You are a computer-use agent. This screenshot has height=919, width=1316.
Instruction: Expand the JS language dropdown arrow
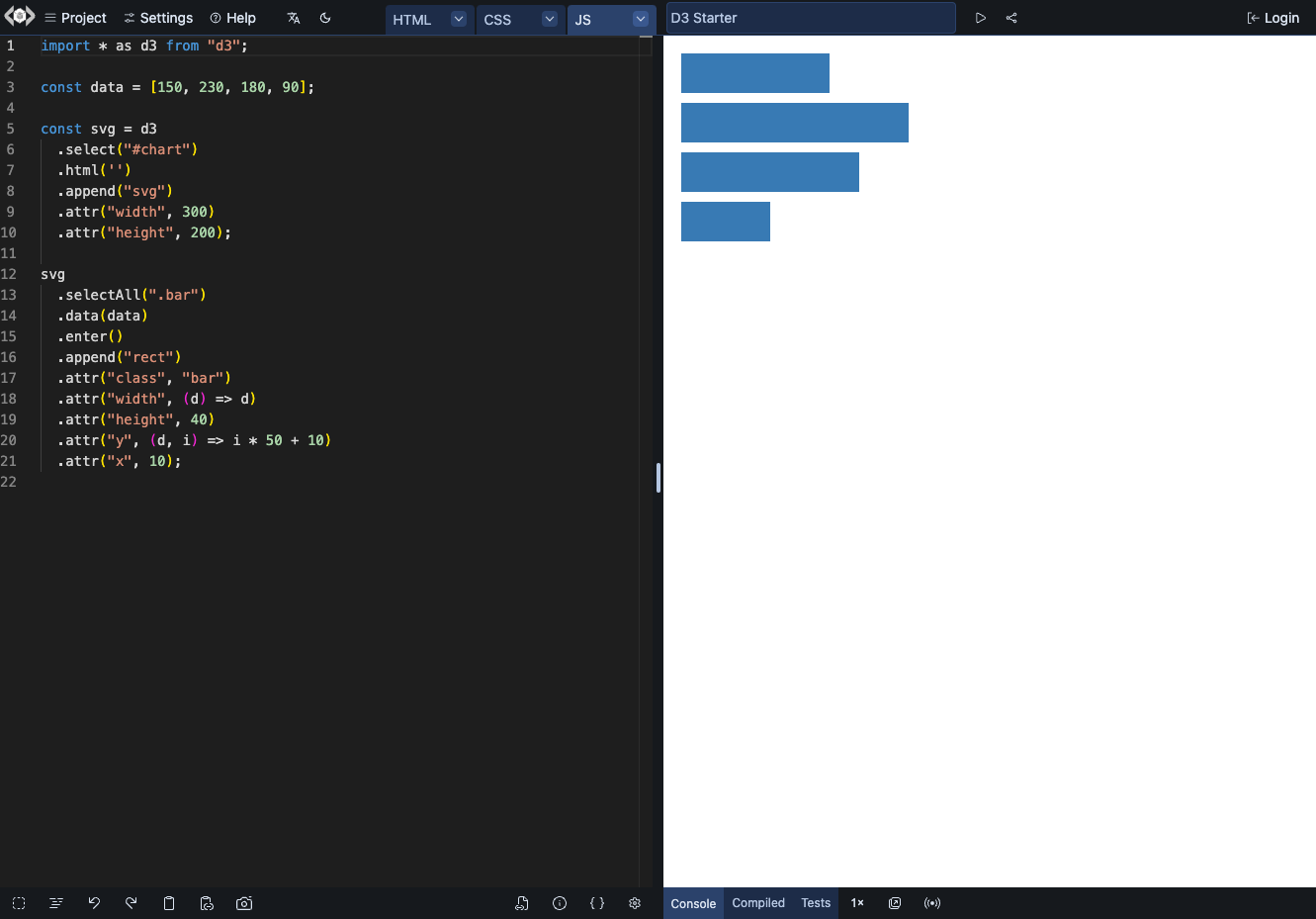point(641,19)
